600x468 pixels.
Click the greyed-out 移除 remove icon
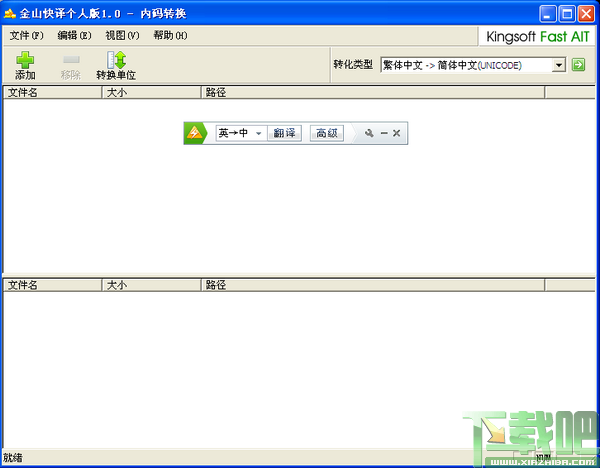(71, 59)
